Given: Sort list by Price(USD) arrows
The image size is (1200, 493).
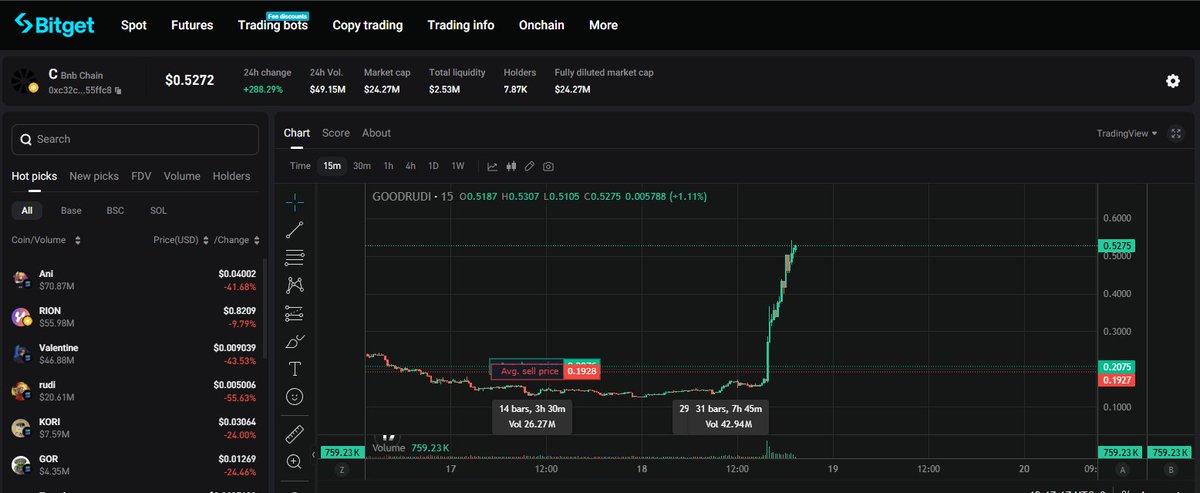Looking at the screenshot, I should 206,240.
